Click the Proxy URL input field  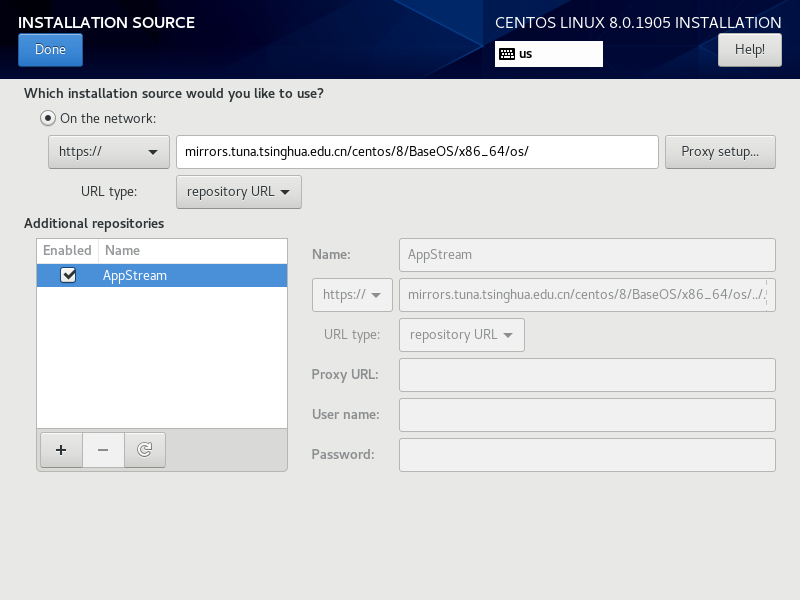[x=587, y=375]
